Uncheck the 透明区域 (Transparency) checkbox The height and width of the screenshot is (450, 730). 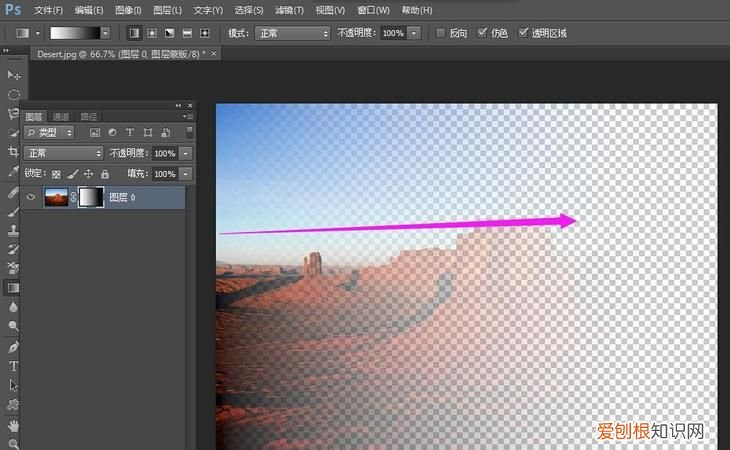(524, 33)
